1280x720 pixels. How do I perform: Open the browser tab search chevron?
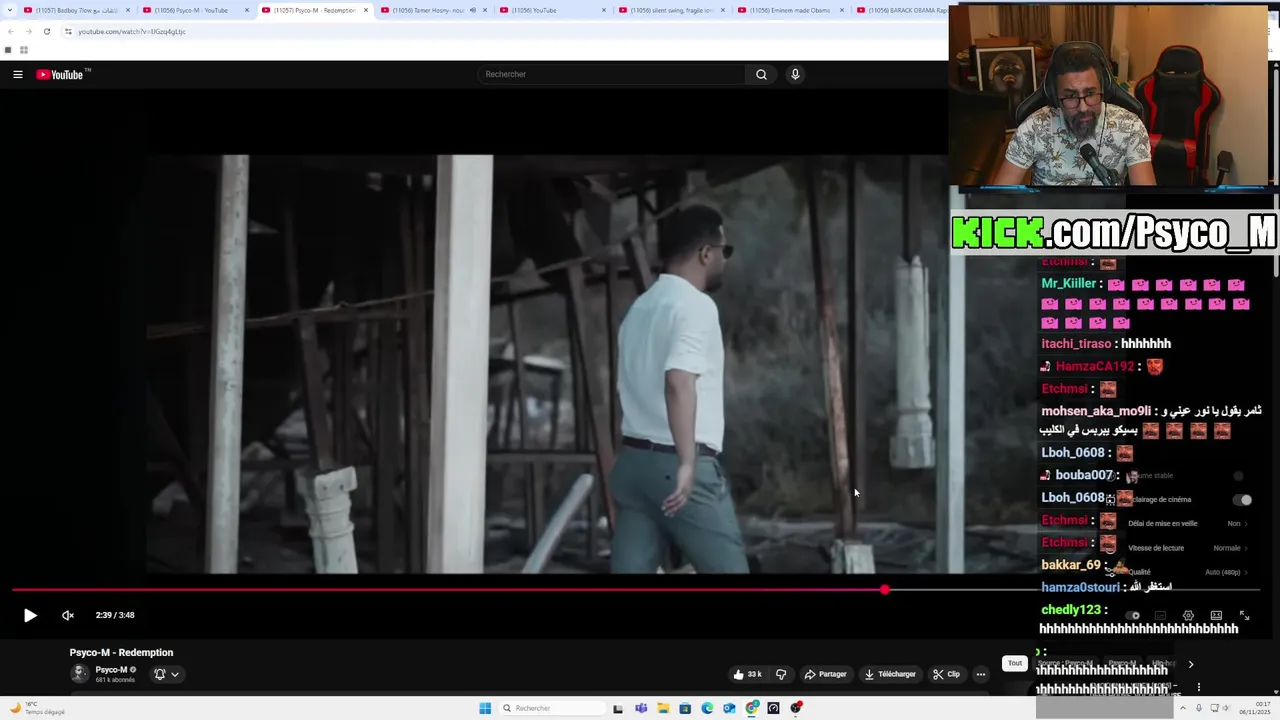pos(10,10)
